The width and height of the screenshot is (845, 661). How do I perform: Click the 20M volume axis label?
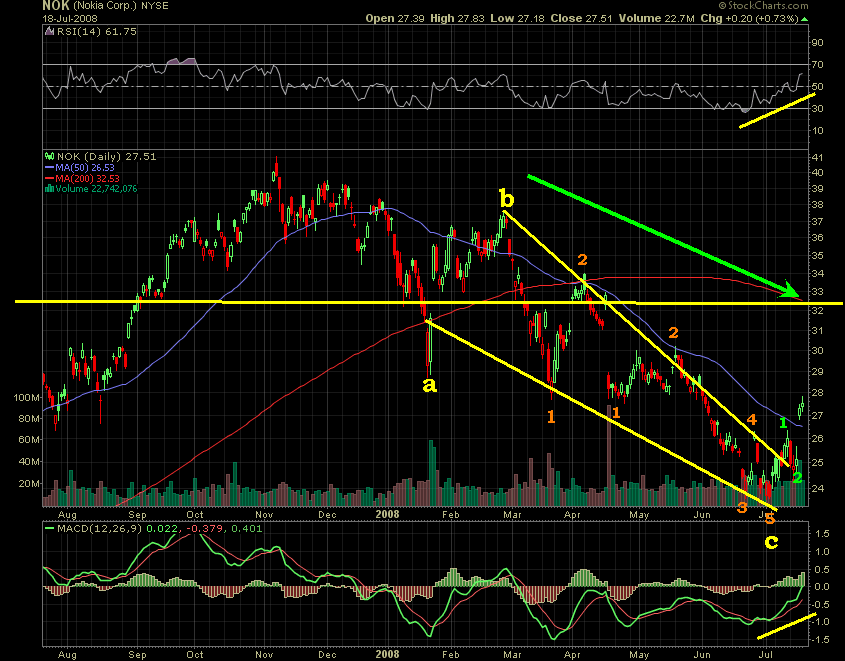click(29, 484)
